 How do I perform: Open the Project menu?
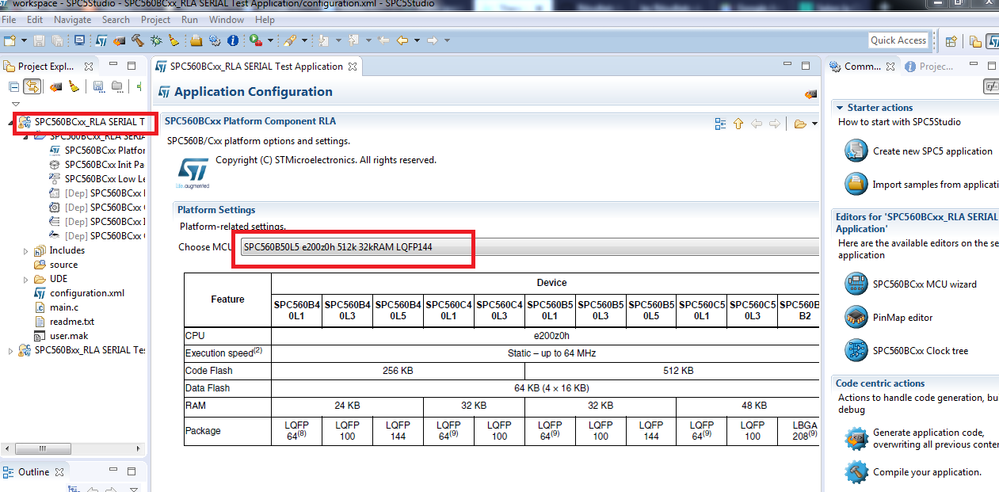coord(155,20)
